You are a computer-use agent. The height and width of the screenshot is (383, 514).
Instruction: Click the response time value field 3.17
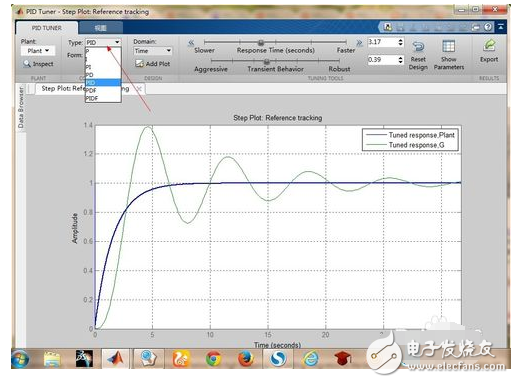383,42
